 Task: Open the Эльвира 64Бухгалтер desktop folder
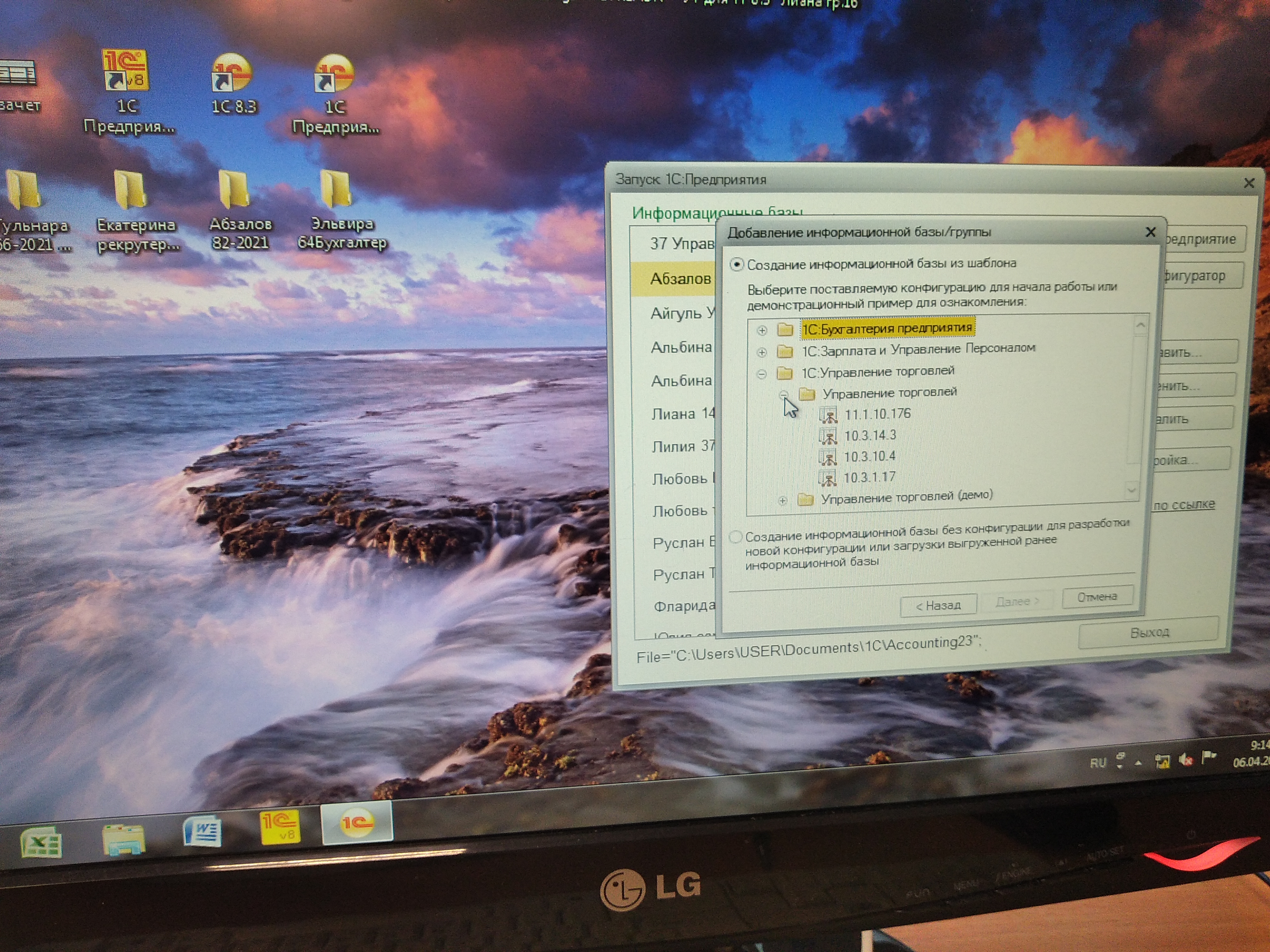tap(341, 209)
